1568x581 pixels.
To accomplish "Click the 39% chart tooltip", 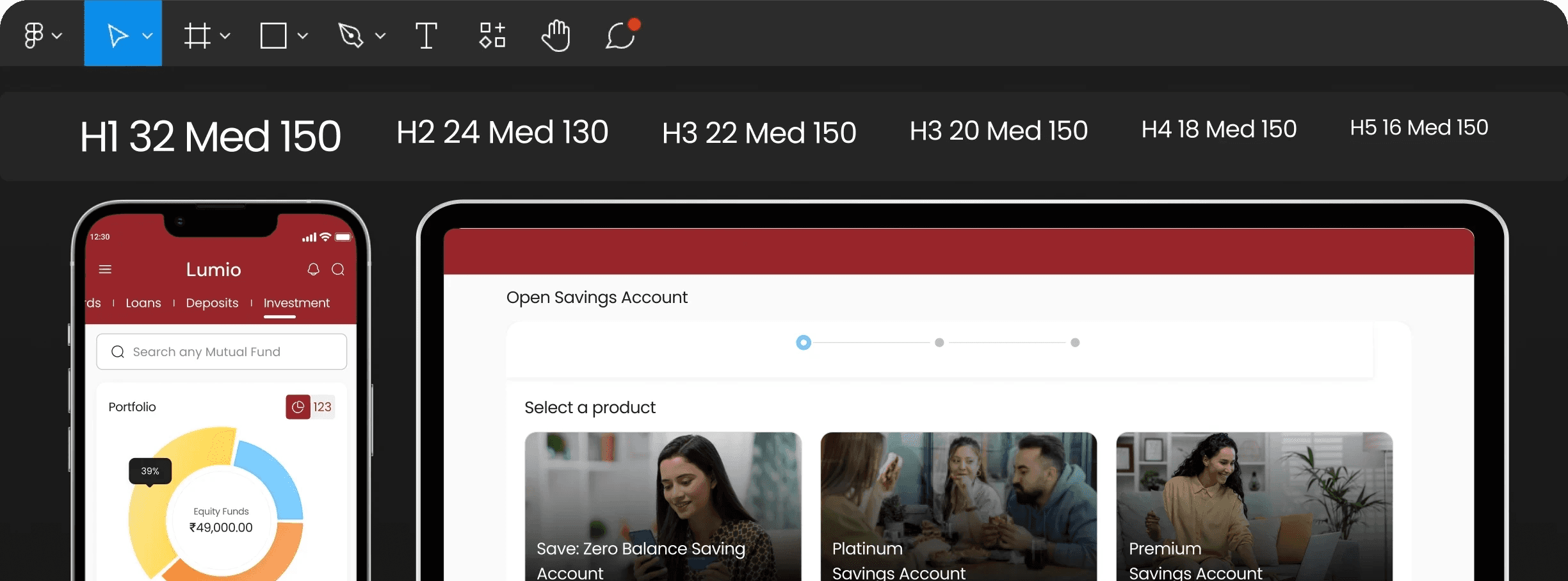I will coord(150,471).
